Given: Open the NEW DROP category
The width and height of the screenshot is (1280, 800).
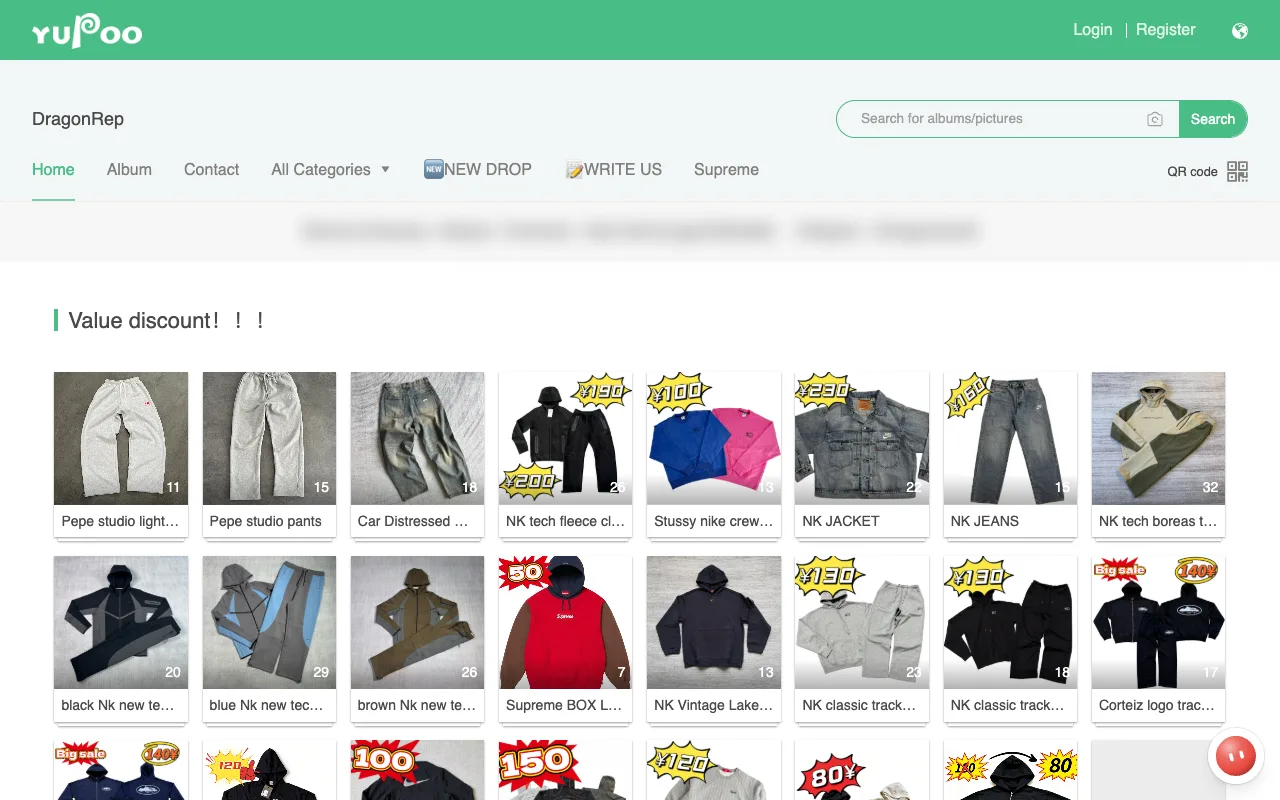Looking at the screenshot, I should [x=477, y=170].
